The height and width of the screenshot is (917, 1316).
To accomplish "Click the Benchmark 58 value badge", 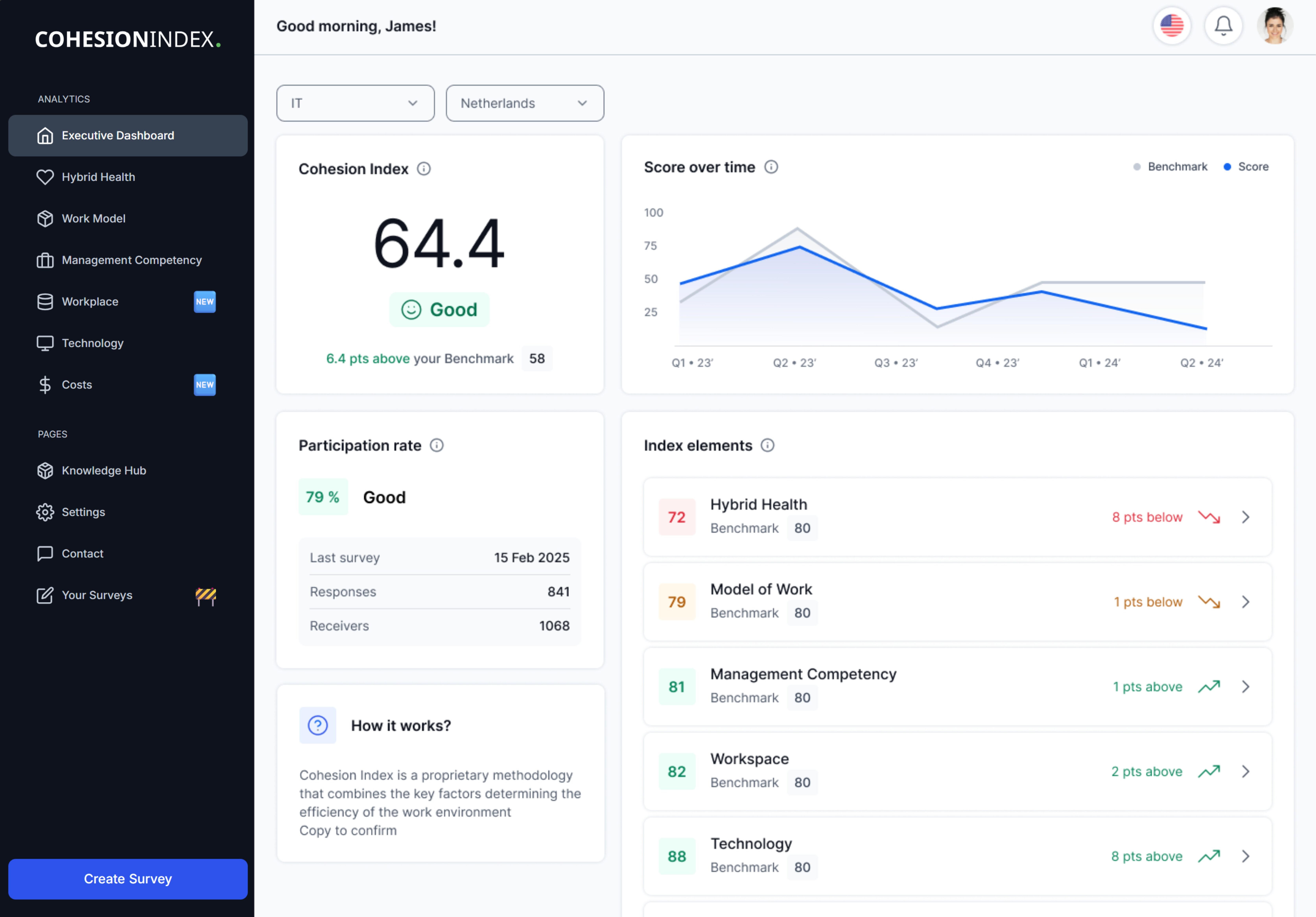I will click(x=537, y=359).
